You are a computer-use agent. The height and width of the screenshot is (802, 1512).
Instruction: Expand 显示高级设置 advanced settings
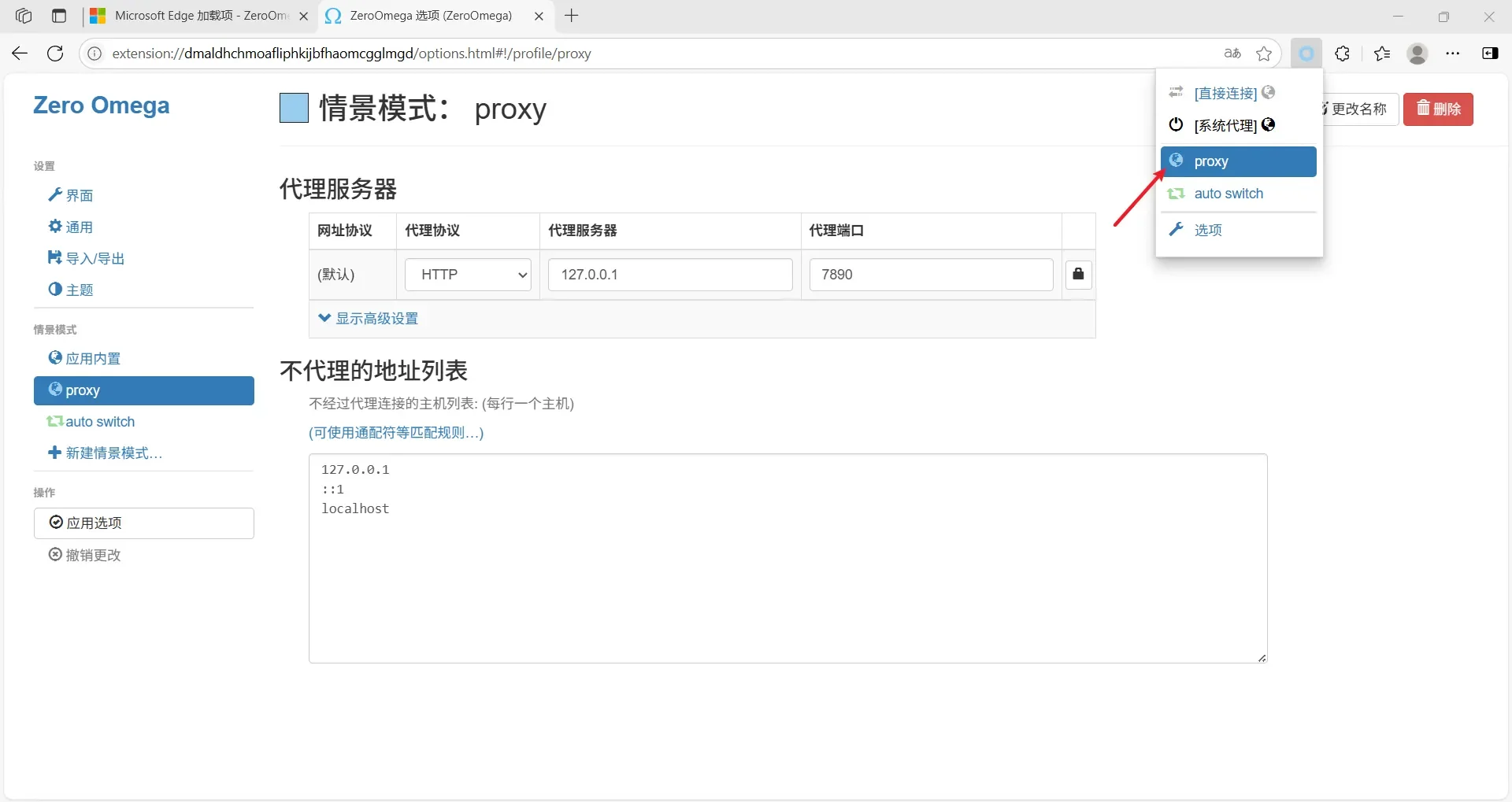click(x=368, y=318)
